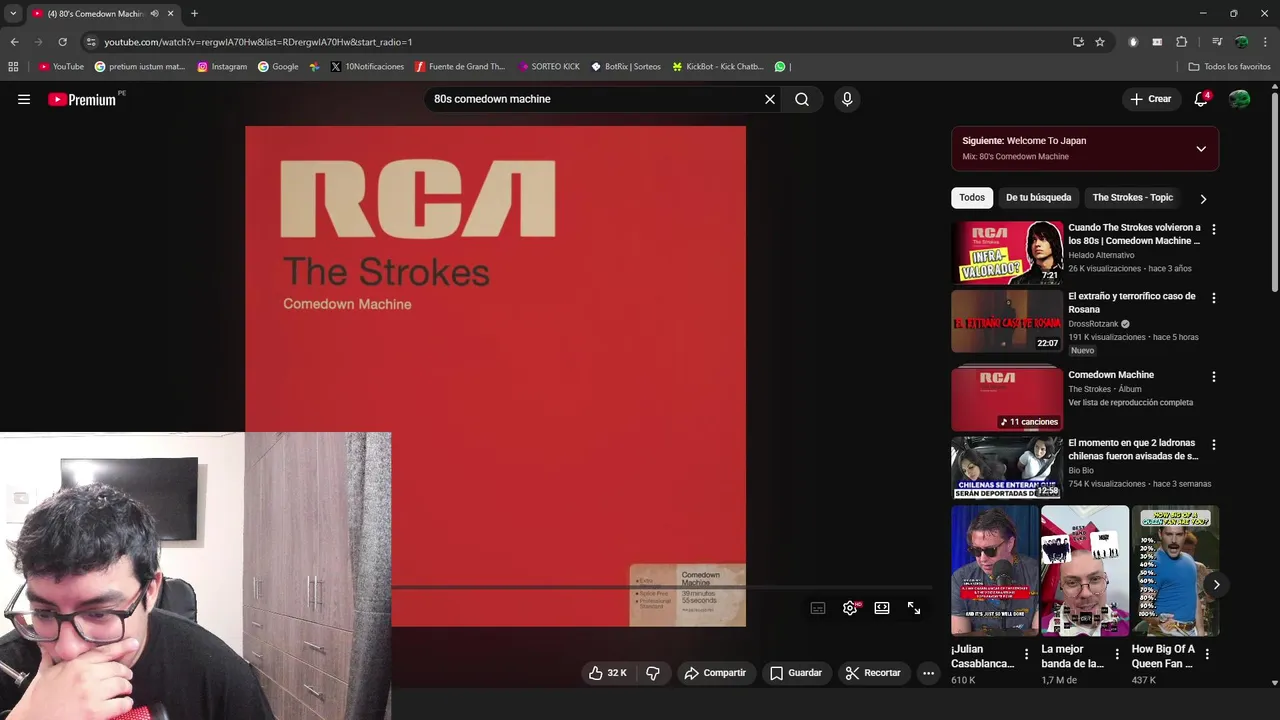Screen dimensions: 1280x720
Task: Run the search with the magnifier button
Action: (x=802, y=99)
